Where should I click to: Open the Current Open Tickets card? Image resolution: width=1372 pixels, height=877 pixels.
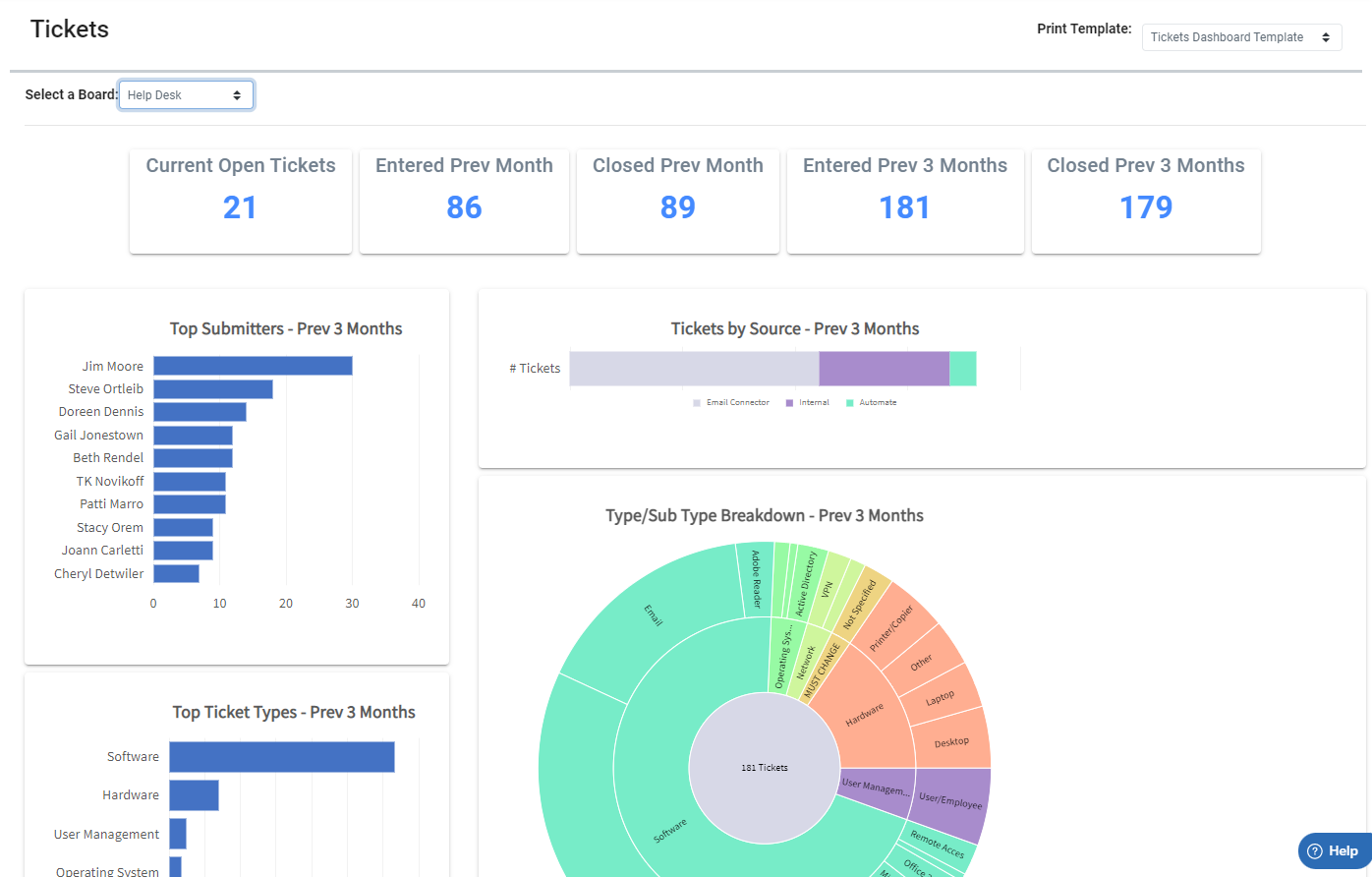240,202
